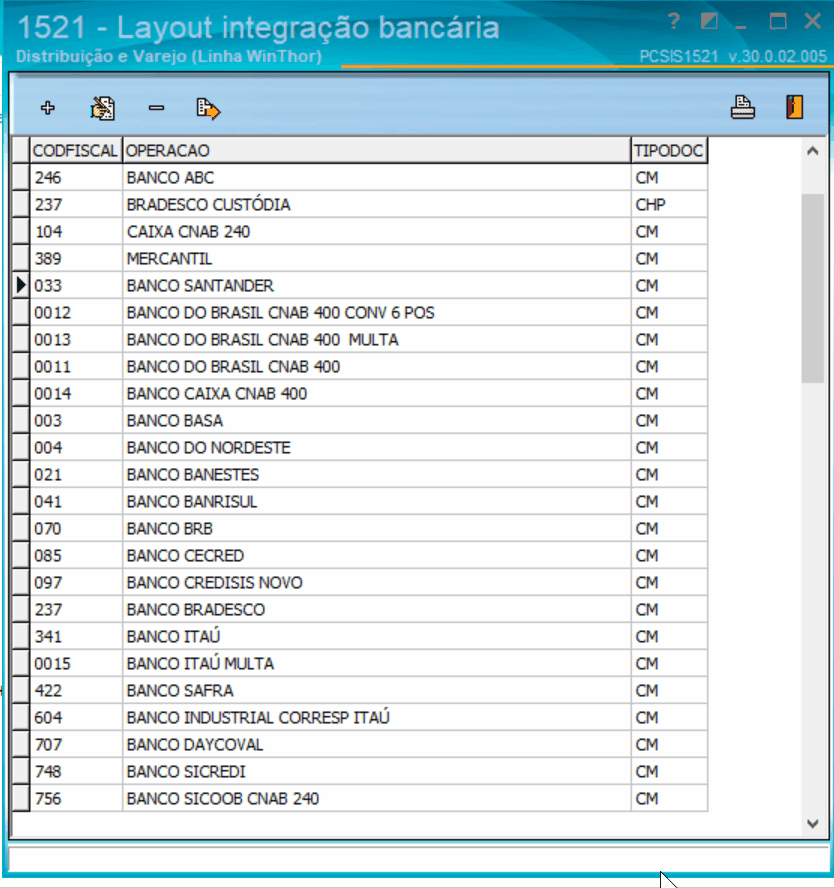Click the title bar theme square icon
This screenshot has width=834, height=888.
(x=709, y=22)
